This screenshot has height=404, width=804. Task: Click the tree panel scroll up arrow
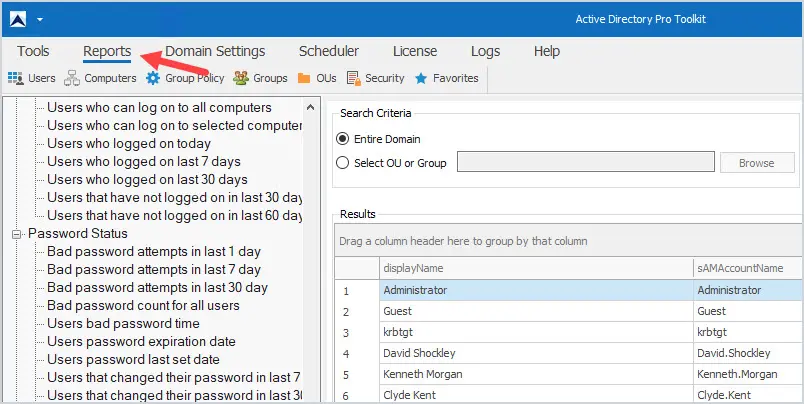pyautogui.click(x=310, y=107)
